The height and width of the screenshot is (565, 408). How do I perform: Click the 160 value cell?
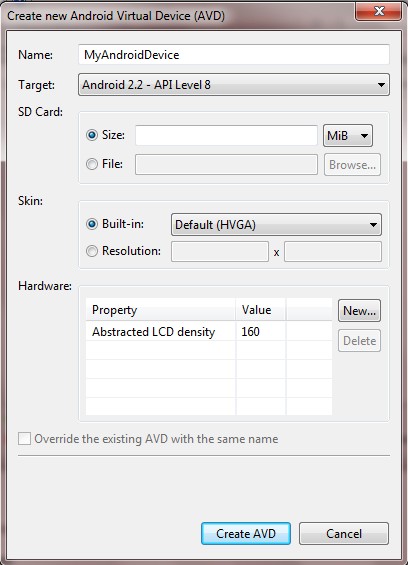[261, 332]
